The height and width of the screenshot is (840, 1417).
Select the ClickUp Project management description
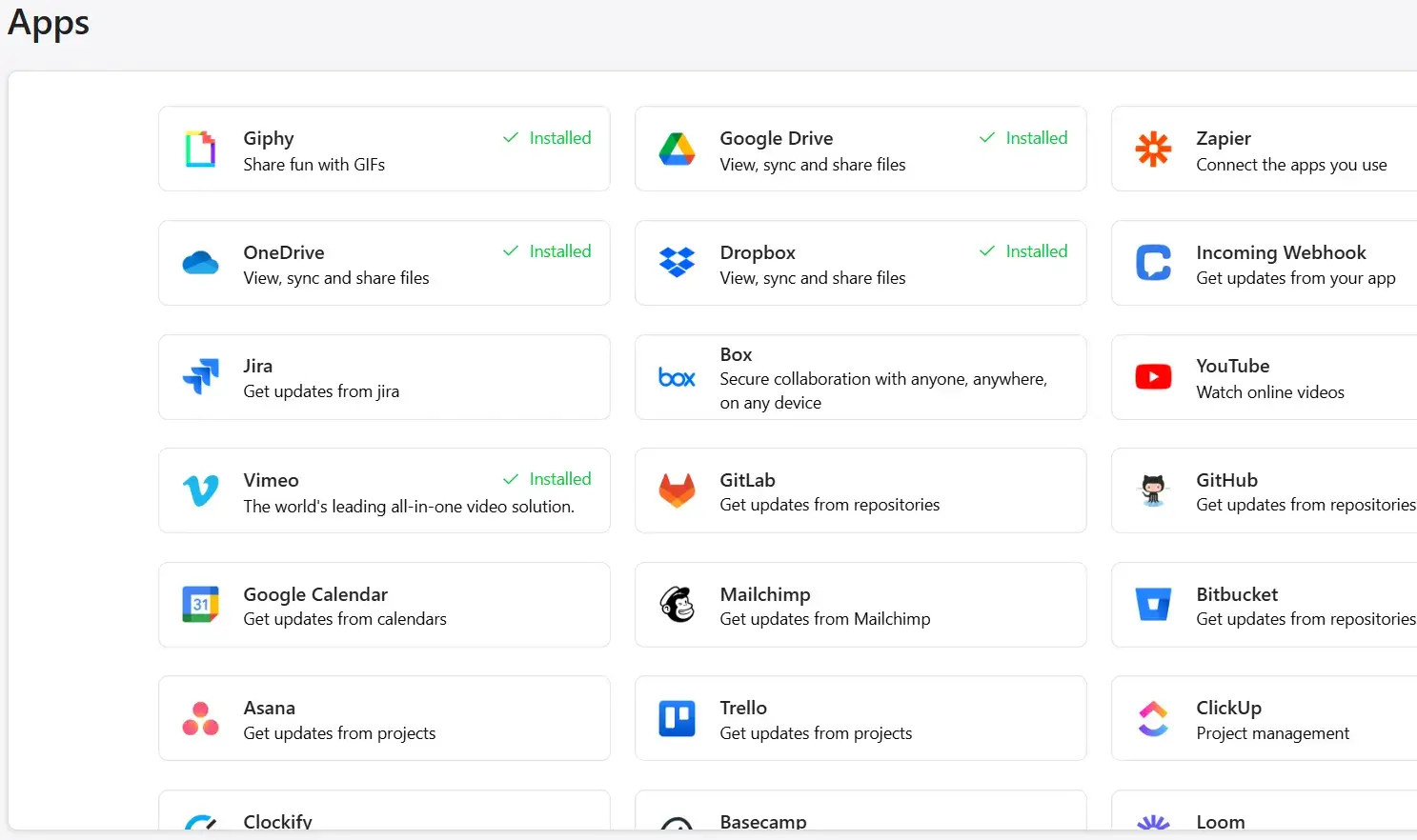[x=1272, y=733]
